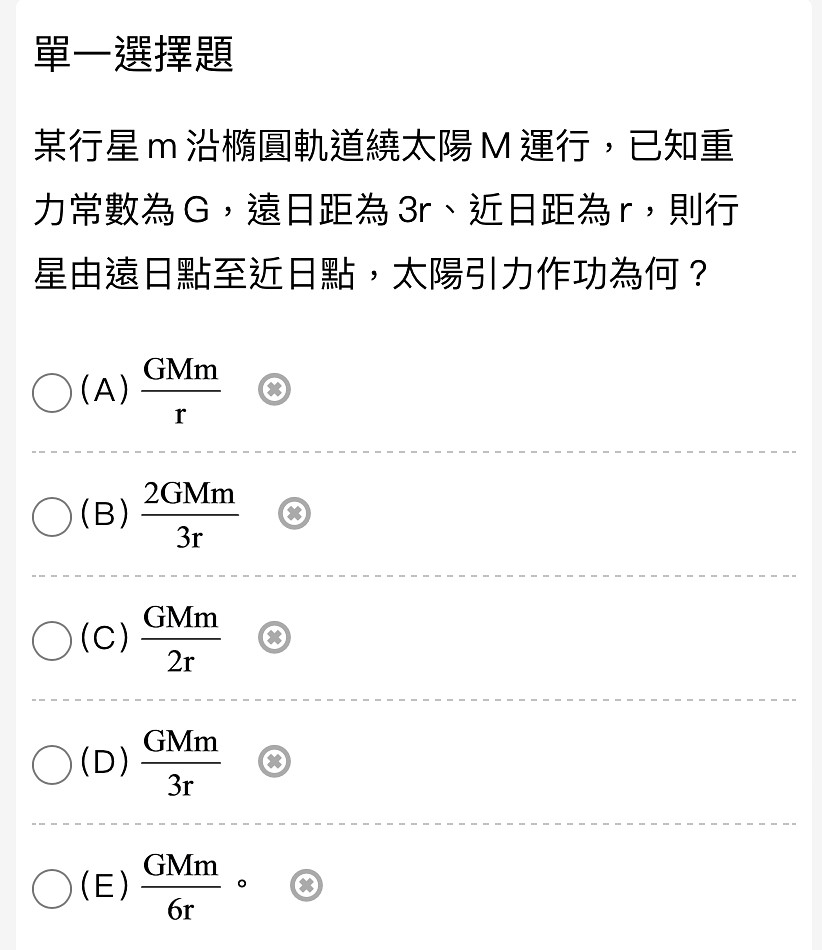Click the GMm over 2r fraction
The width and height of the screenshot is (822, 950).
point(181,639)
